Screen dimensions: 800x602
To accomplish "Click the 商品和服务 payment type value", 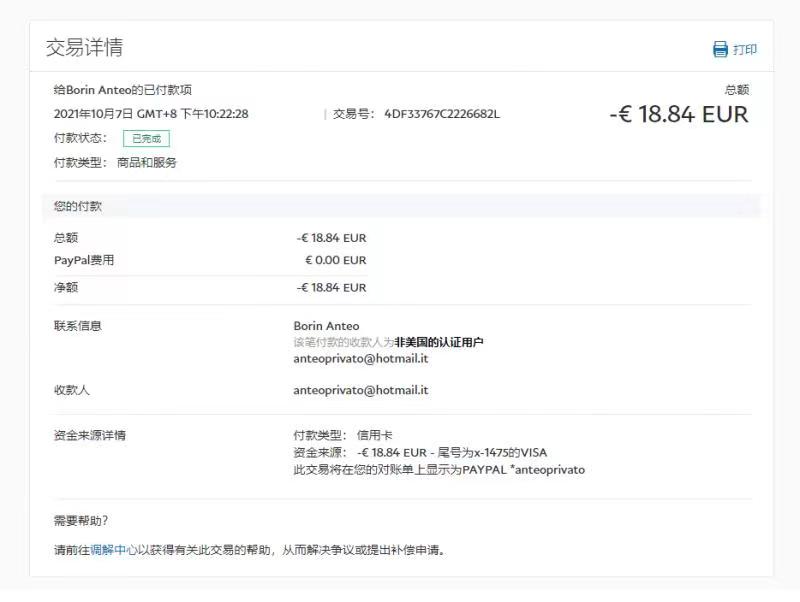I will [147, 162].
